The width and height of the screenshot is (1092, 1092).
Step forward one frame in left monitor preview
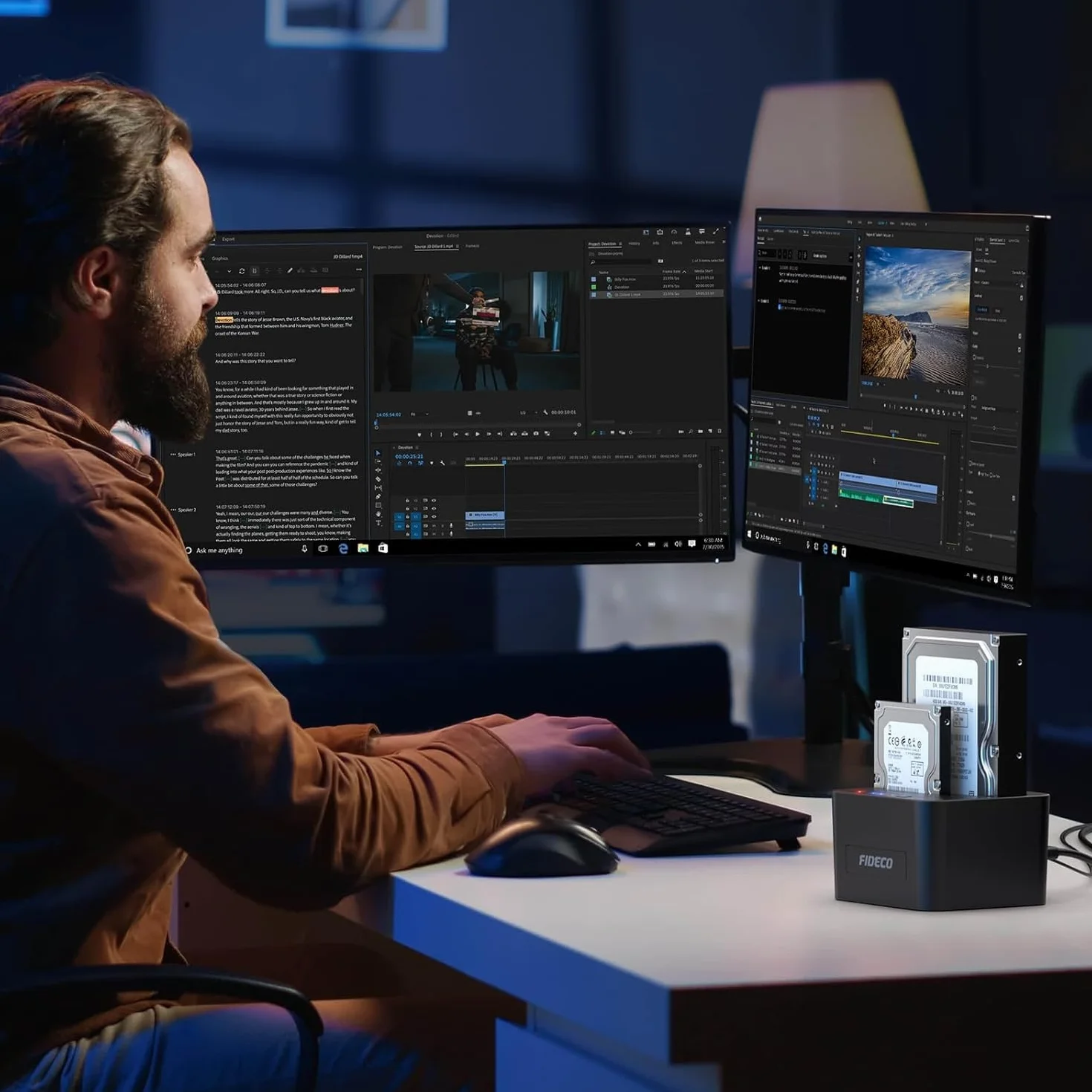click(488, 434)
